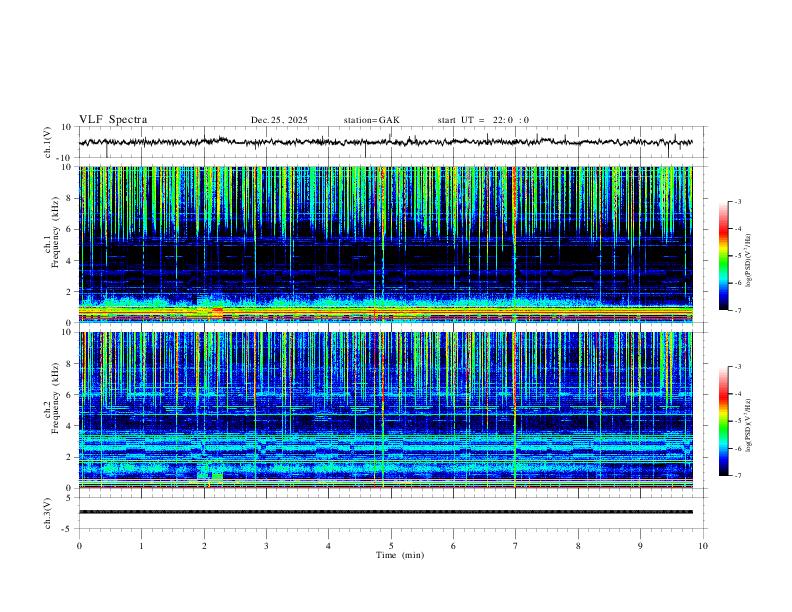
Task: Click the ch.1 voltage waveform trace
Action: pos(385,142)
